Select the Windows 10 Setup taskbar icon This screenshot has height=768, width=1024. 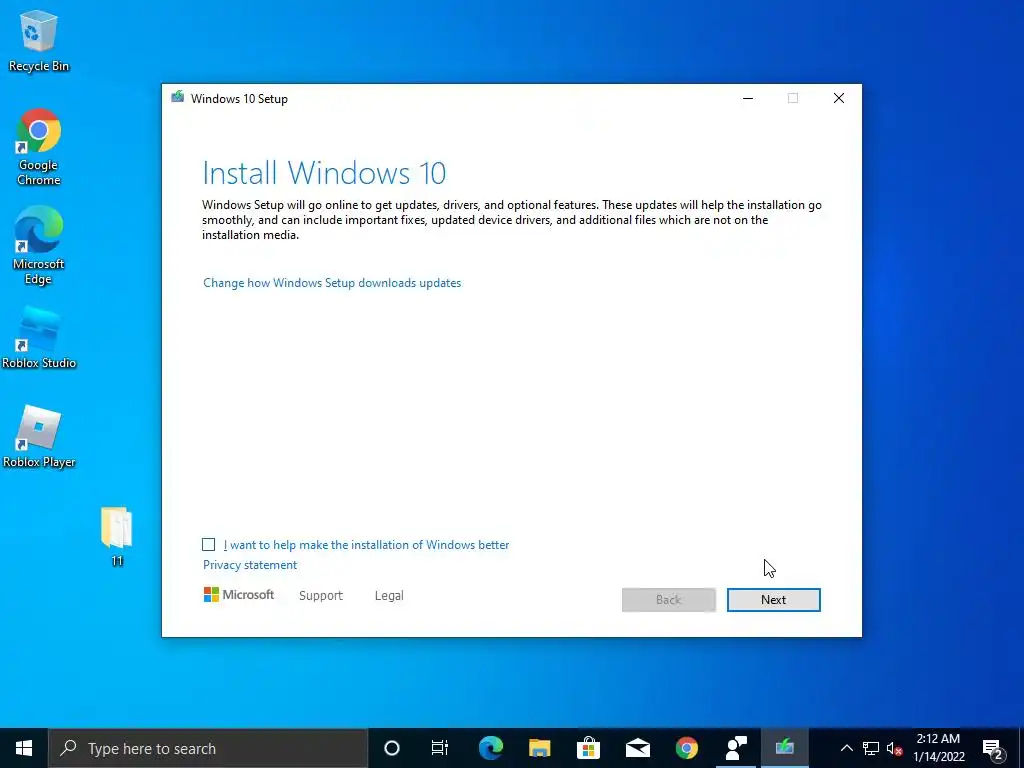click(784, 748)
